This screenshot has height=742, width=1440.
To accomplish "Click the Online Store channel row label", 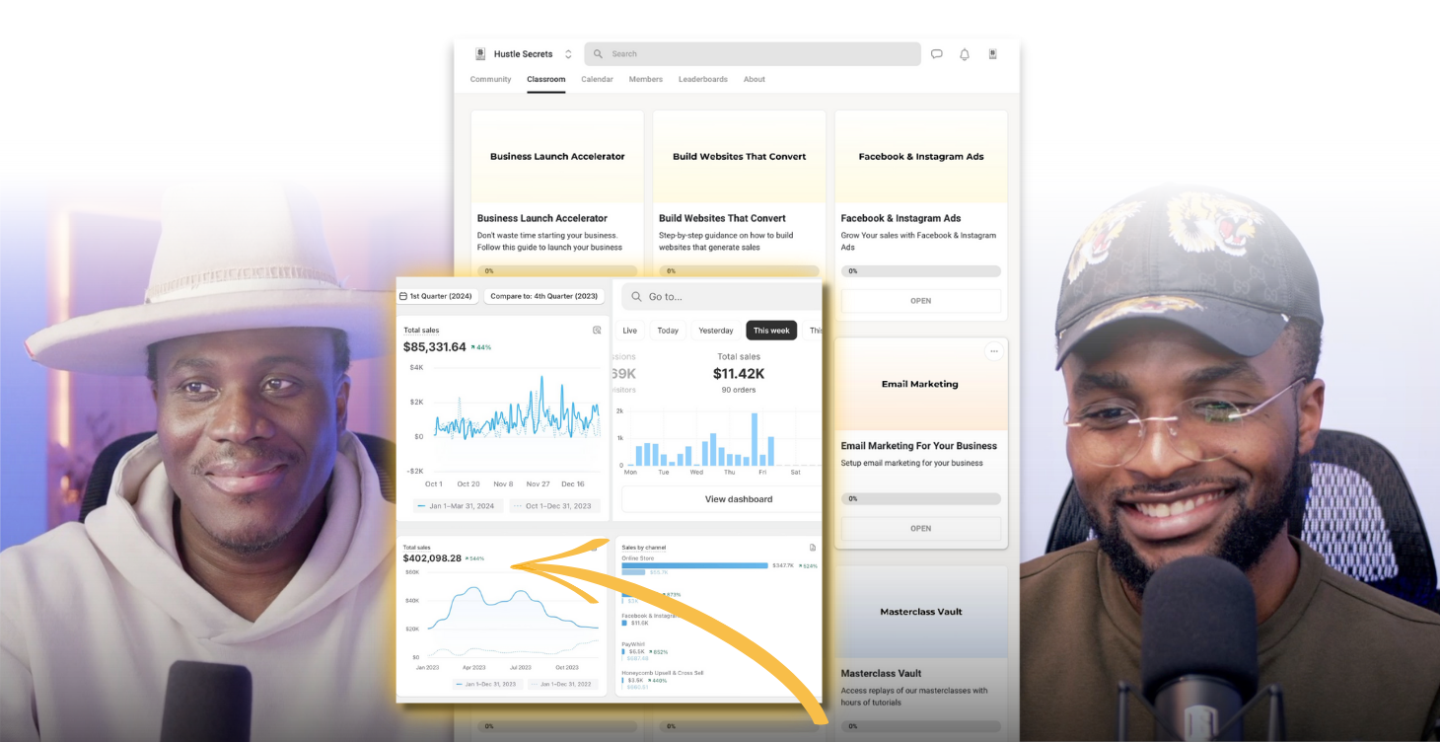I will 637,558.
